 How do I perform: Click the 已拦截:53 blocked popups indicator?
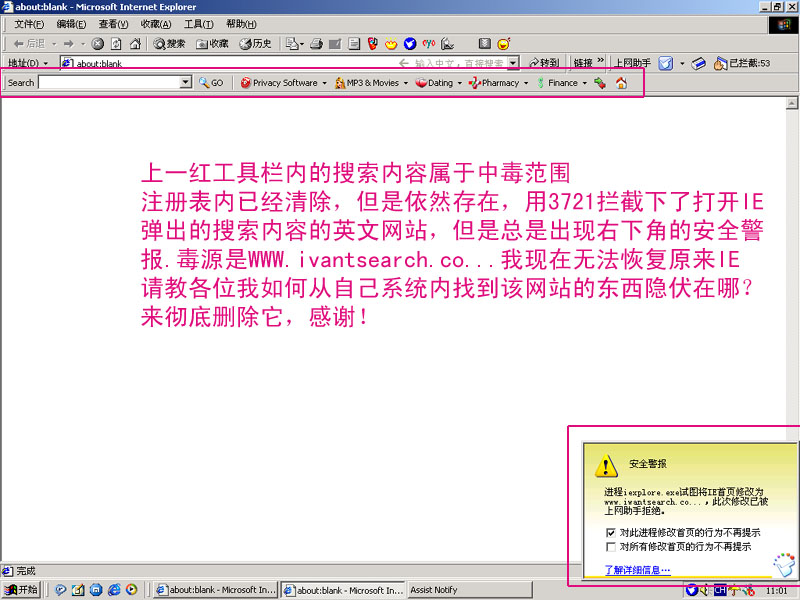742,63
